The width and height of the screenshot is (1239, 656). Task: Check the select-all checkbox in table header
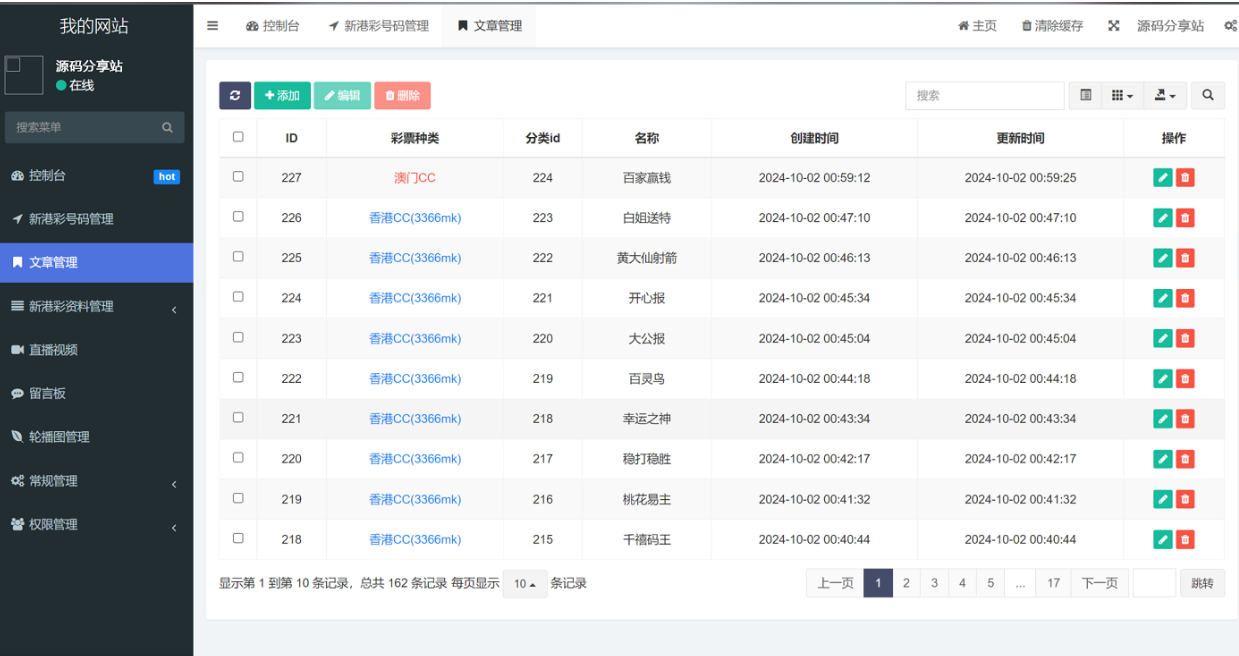[238, 137]
